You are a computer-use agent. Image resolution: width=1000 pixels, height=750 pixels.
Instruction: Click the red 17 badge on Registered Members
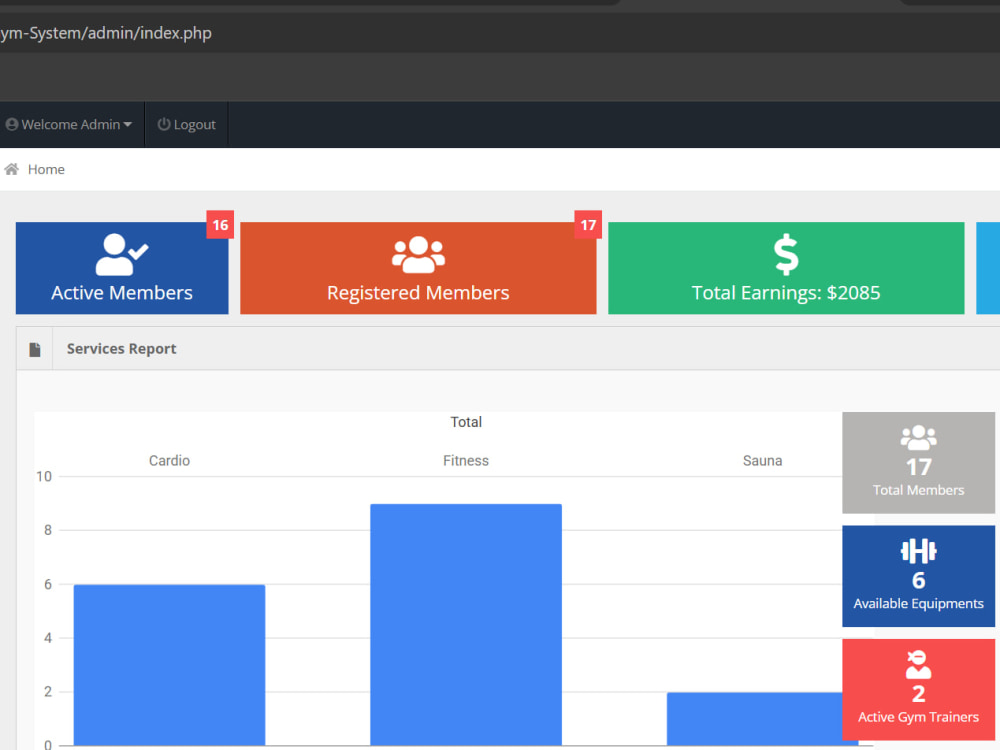[x=588, y=225]
